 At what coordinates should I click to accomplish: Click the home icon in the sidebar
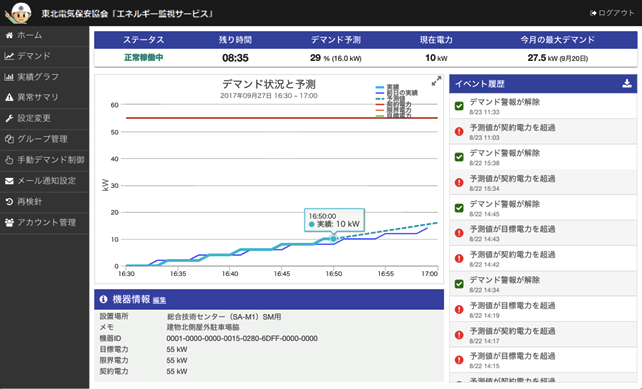click(x=9, y=35)
